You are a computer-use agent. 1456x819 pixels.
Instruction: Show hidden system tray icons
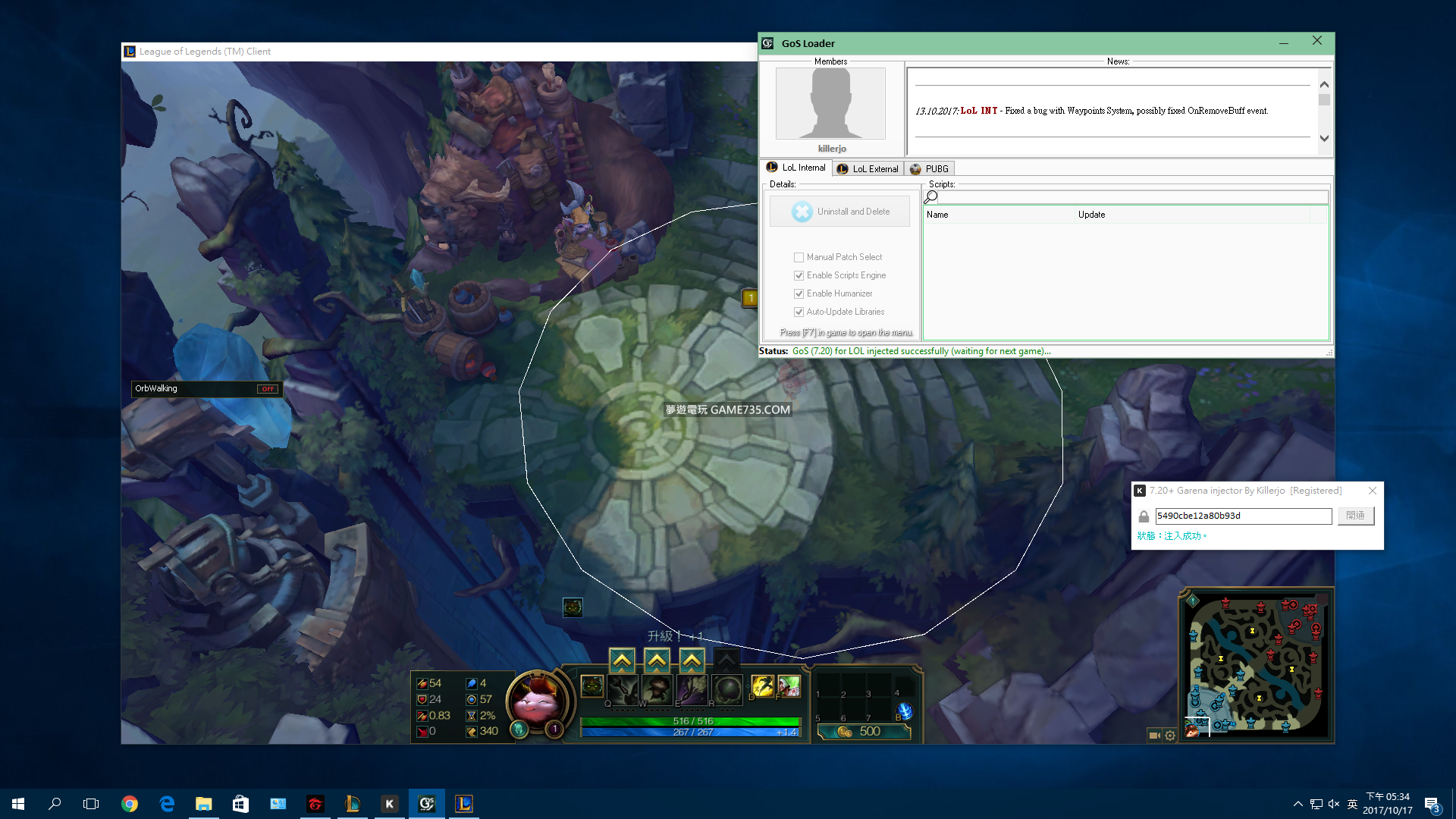[x=1298, y=804]
